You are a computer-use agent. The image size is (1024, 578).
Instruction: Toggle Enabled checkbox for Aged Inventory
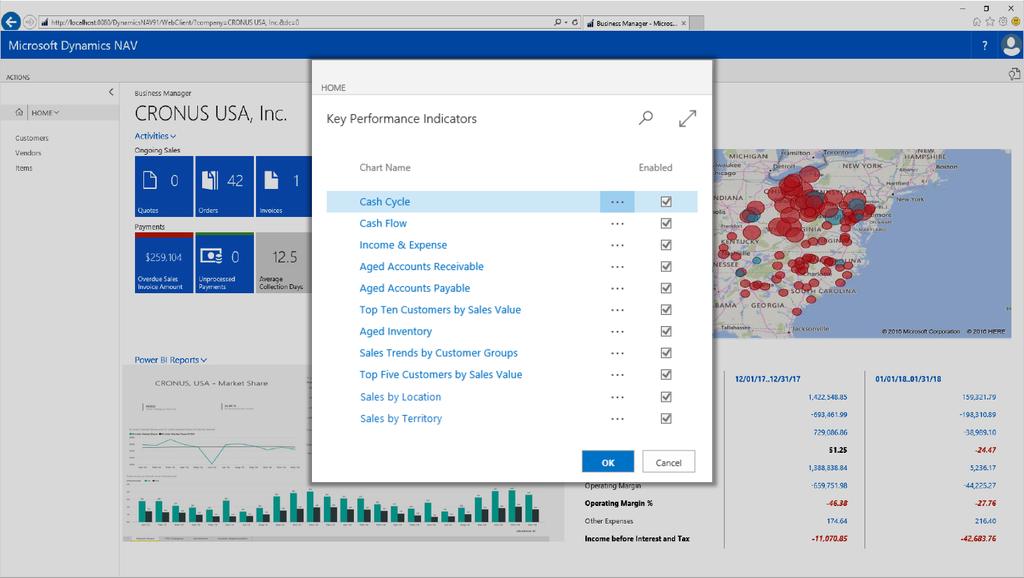pyautogui.click(x=665, y=331)
